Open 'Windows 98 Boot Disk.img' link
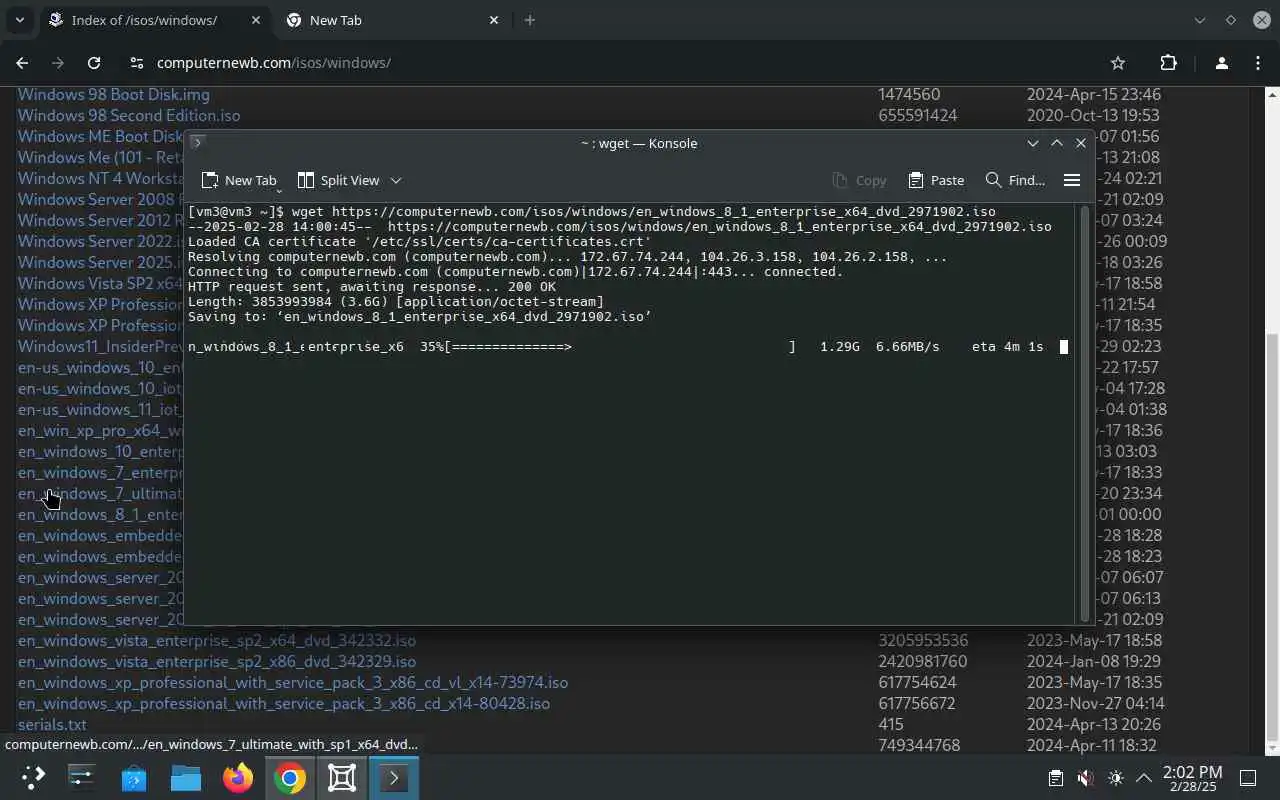 coord(114,94)
